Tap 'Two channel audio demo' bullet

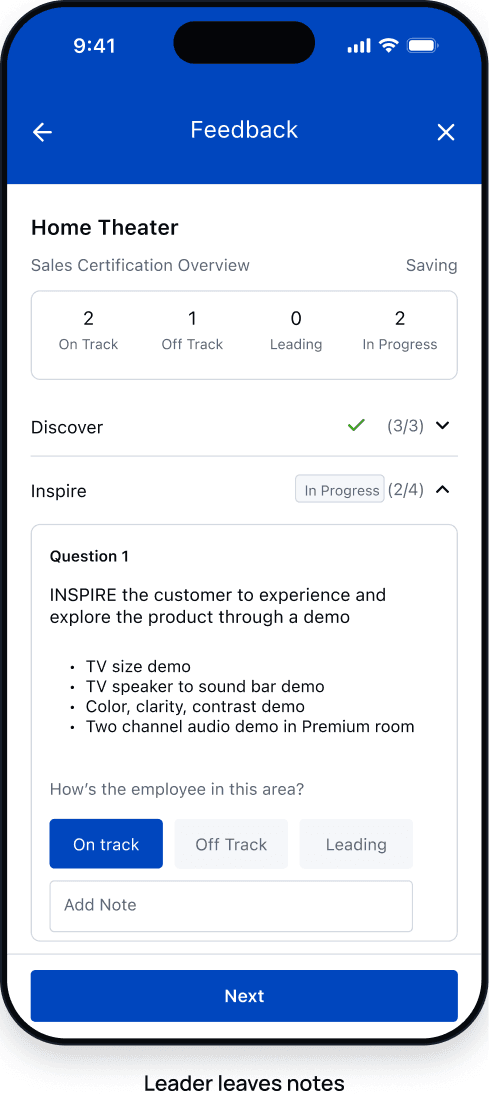point(250,726)
